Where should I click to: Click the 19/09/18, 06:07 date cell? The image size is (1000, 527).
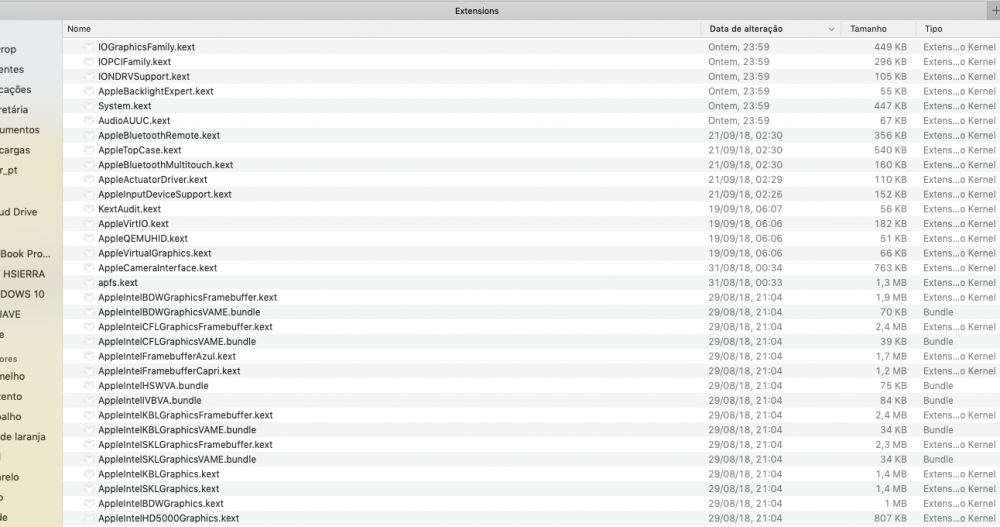[x=745, y=209]
